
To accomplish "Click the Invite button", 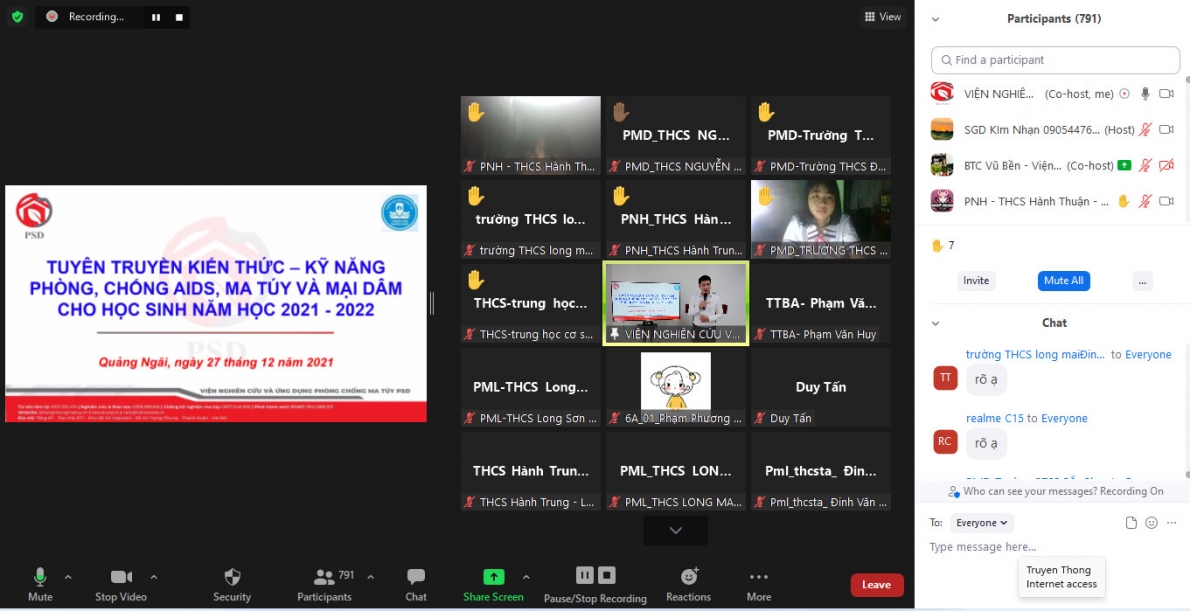I will [x=976, y=280].
